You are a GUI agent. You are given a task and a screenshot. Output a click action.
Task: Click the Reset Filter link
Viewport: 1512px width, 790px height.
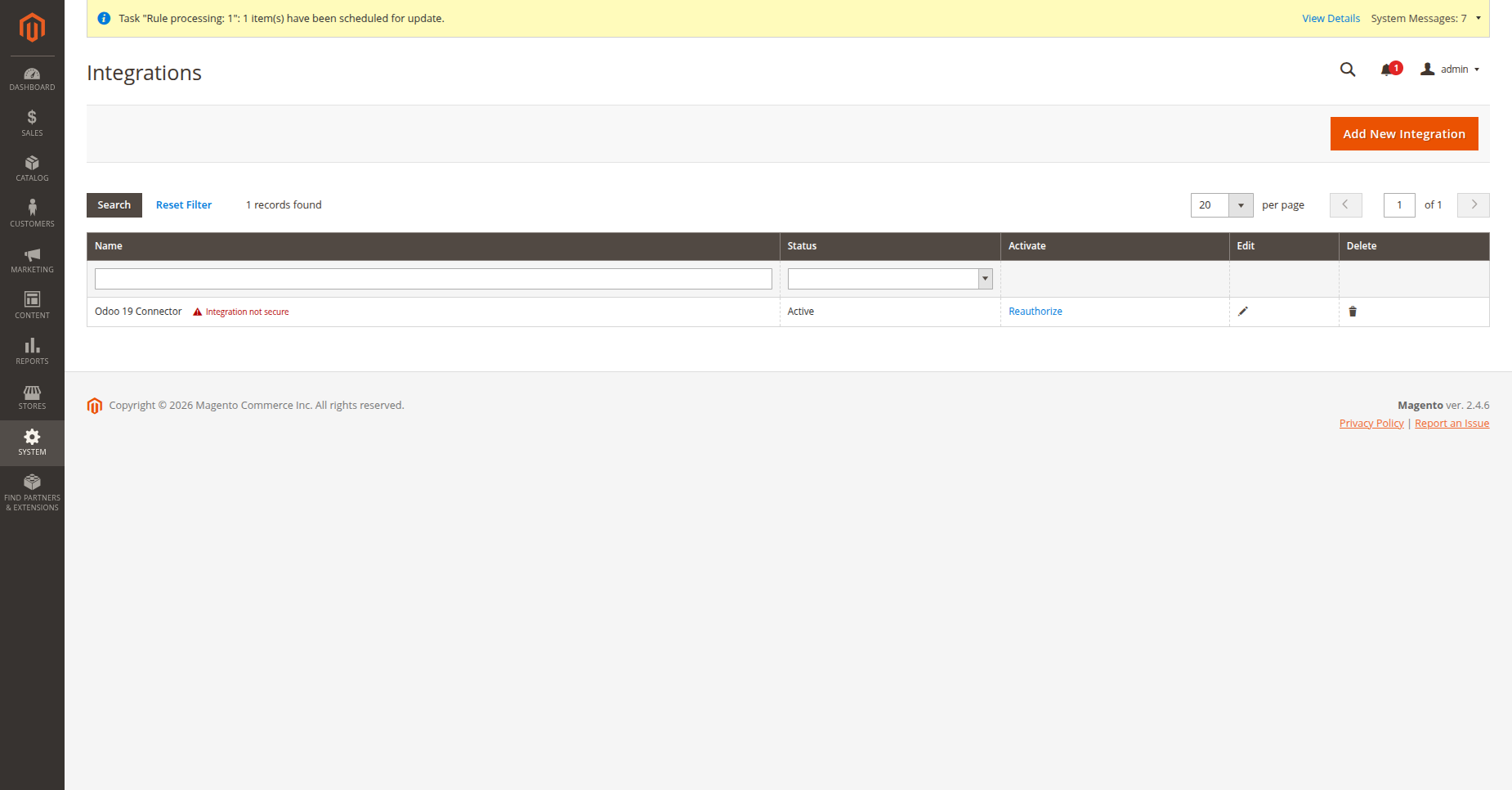coord(184,205)
